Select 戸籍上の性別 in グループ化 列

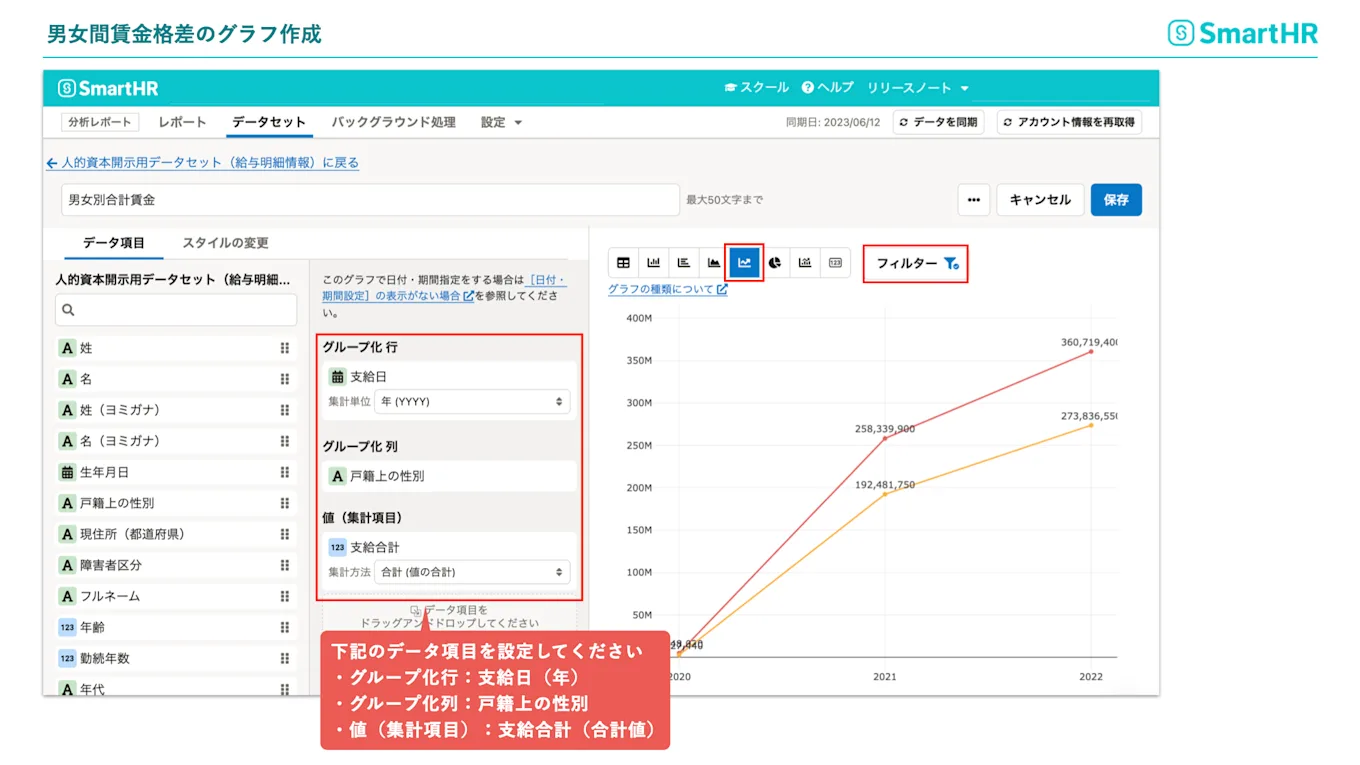pos(449,476)
